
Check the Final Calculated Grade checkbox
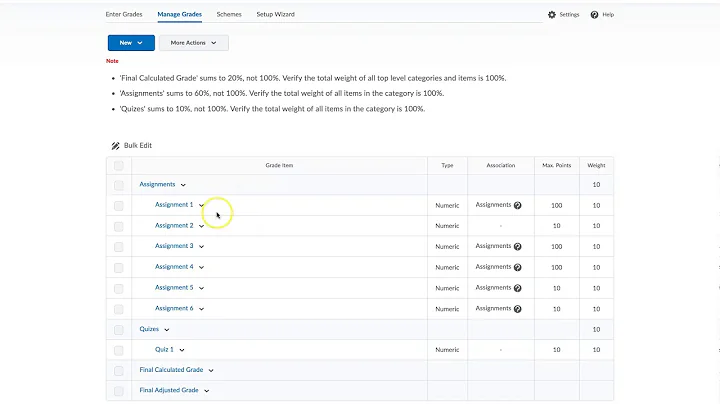[118, 370]
